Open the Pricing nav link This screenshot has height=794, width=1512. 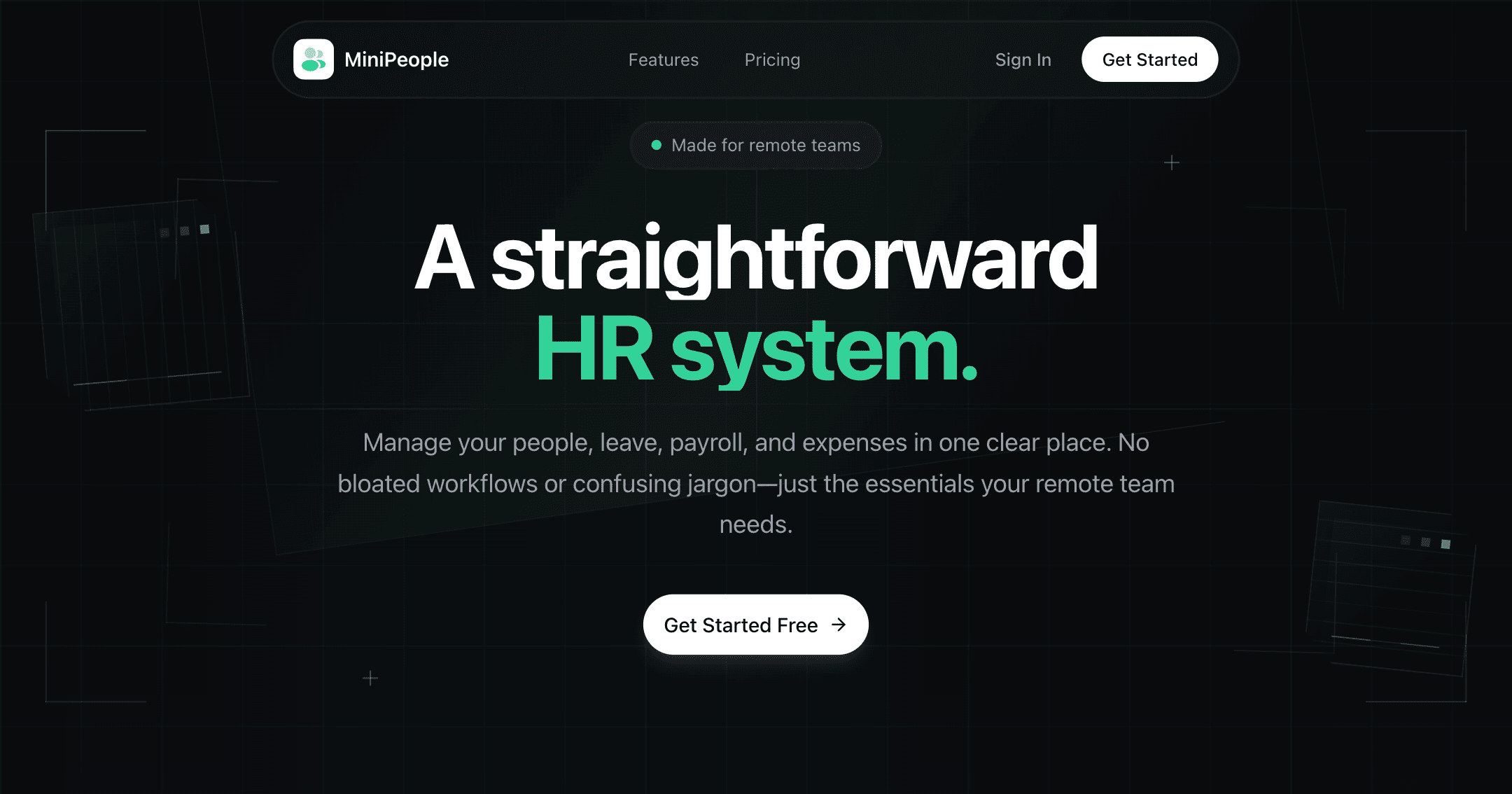(x=772, y=60)
